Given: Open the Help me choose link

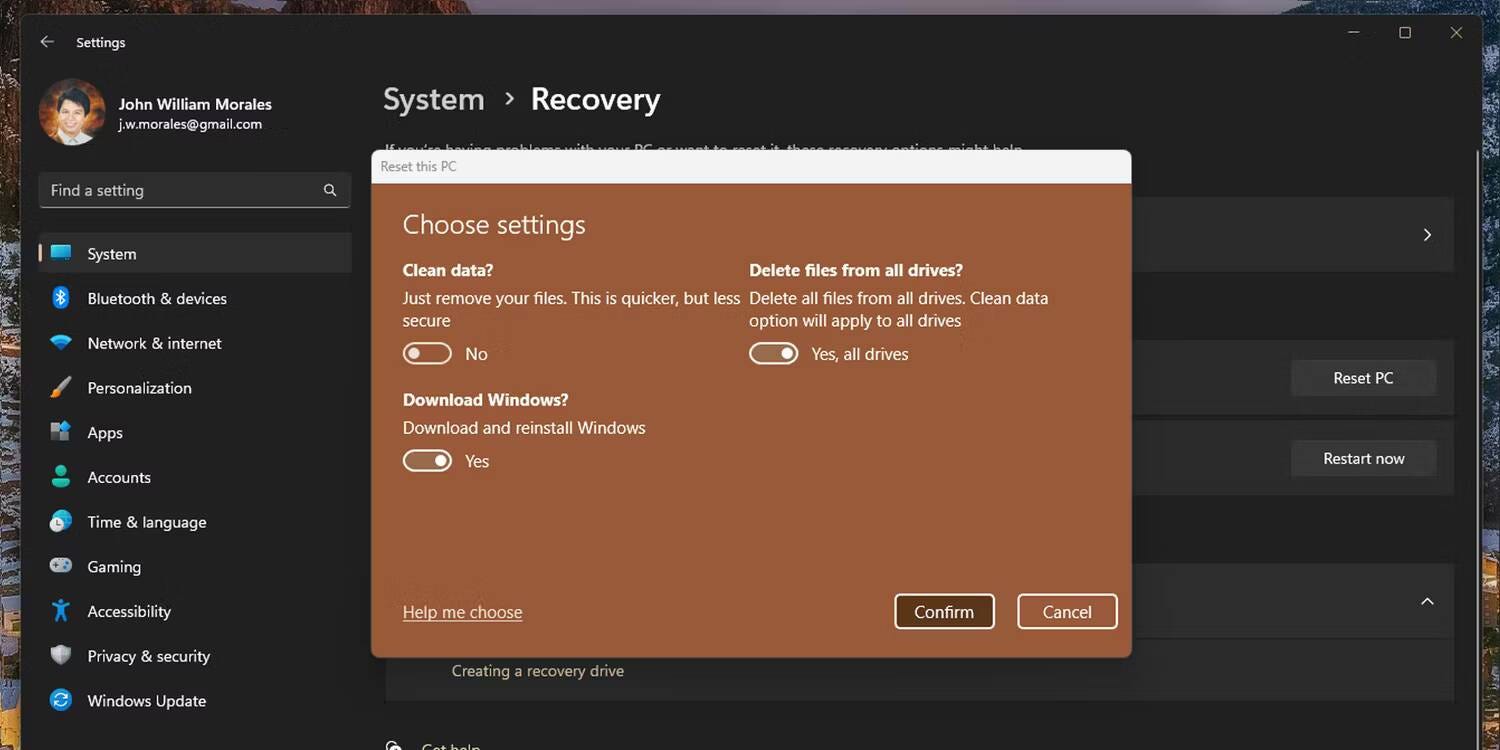Looking at the screenshot, I should tap(462, 612).
